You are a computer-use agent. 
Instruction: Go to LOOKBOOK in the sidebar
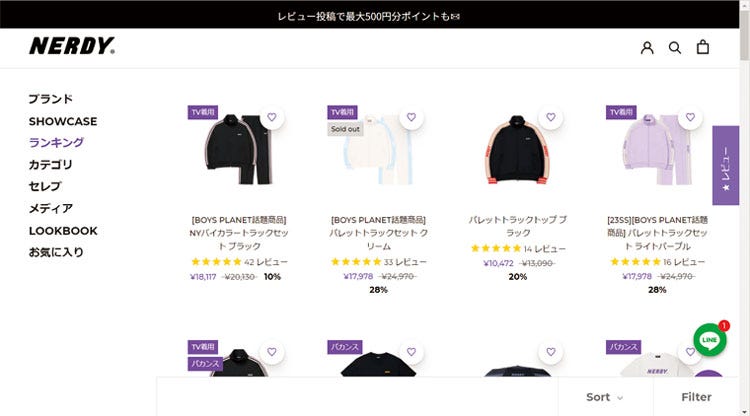pos(63,231)
